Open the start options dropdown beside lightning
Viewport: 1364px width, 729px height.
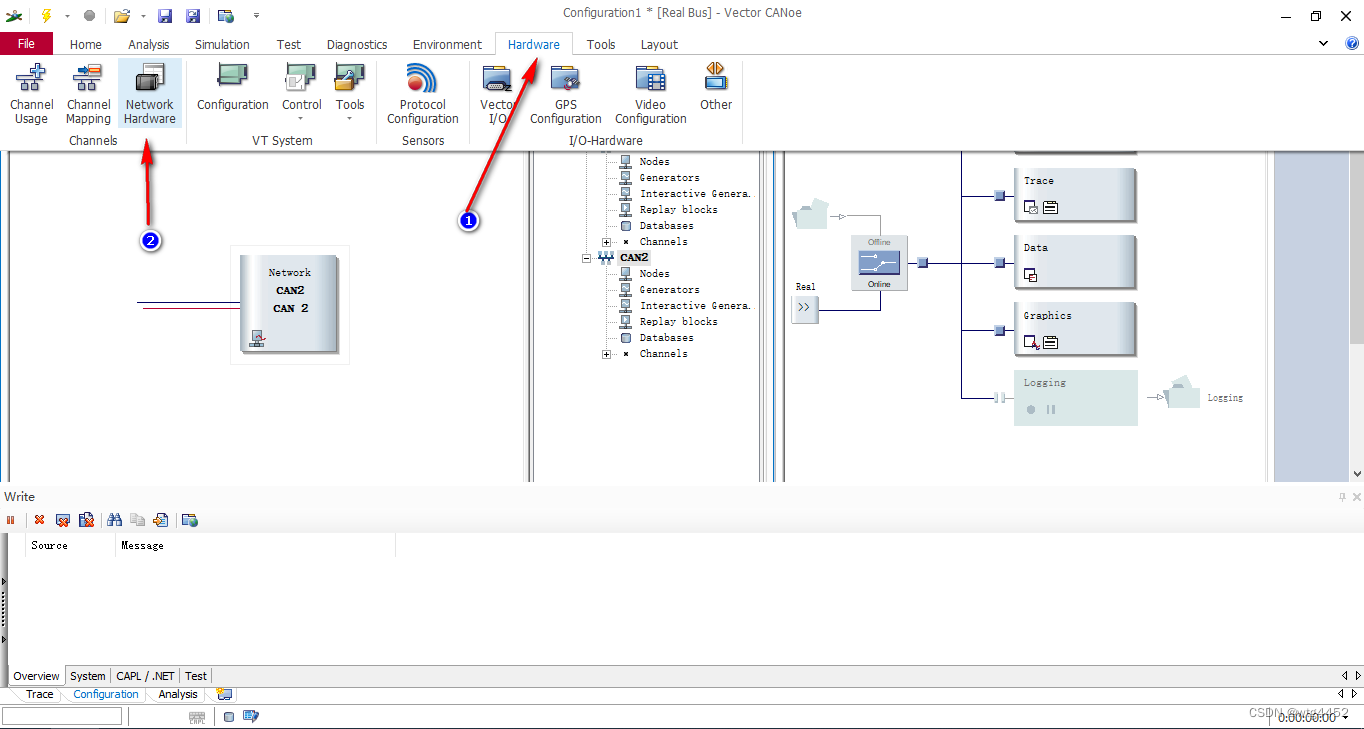coord(67,15)
